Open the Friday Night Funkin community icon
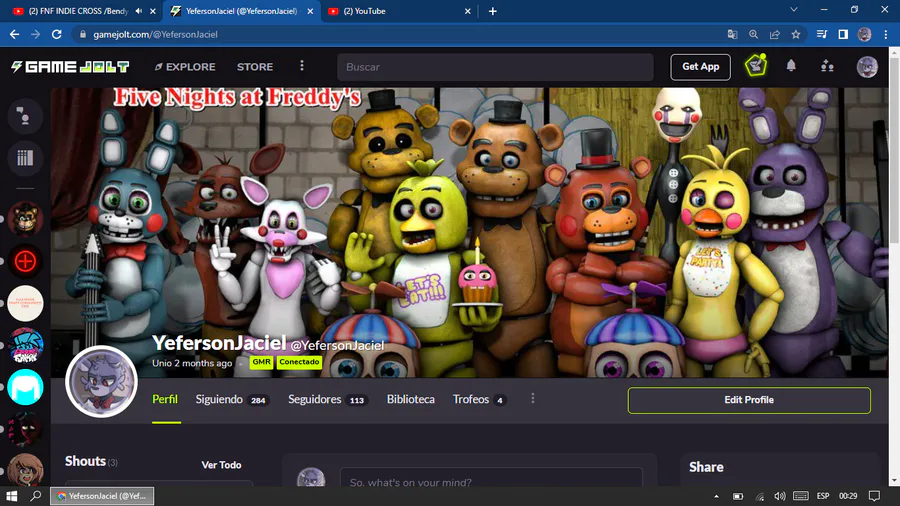 (25, 345)
